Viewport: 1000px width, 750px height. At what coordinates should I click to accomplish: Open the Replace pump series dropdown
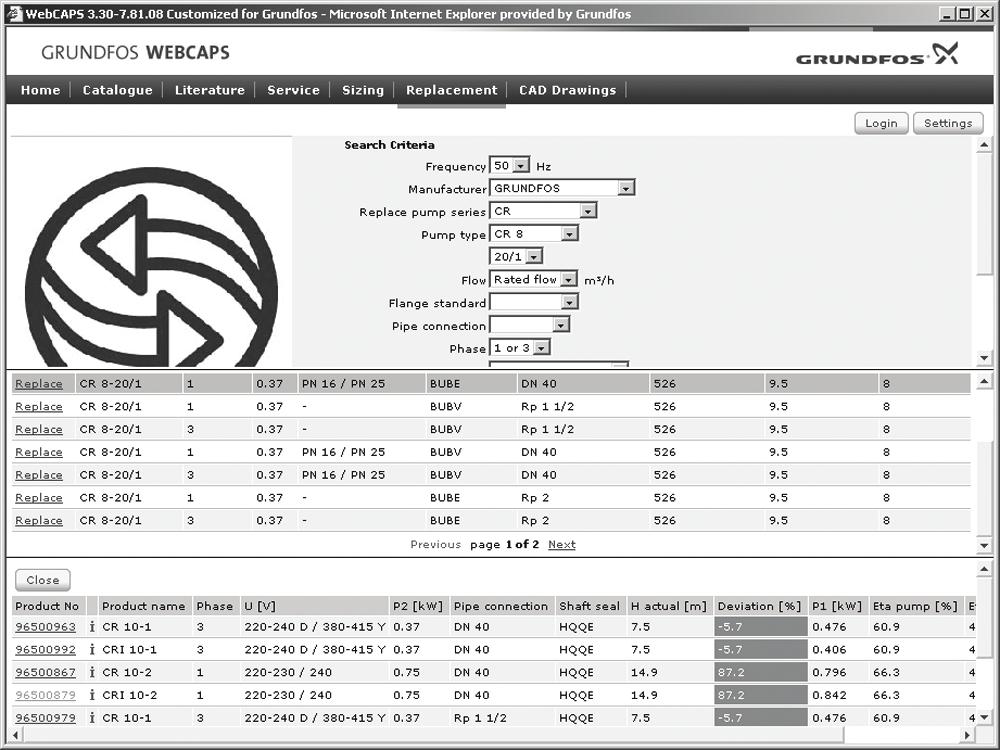(588, 211)
